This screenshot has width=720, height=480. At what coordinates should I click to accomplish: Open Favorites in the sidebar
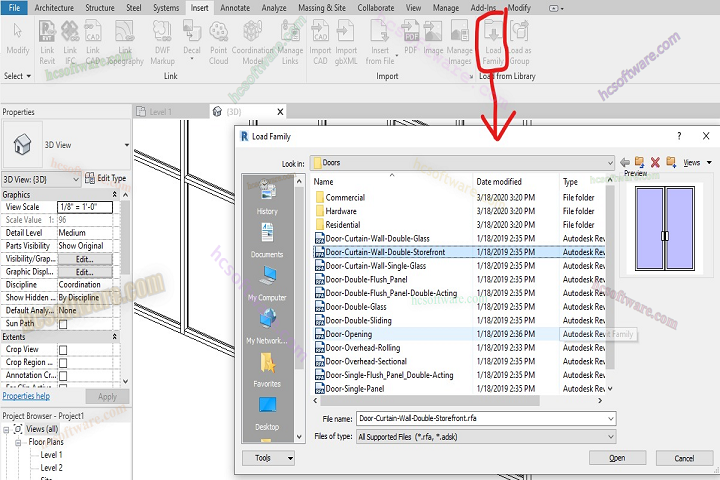(x=267, y=370)
